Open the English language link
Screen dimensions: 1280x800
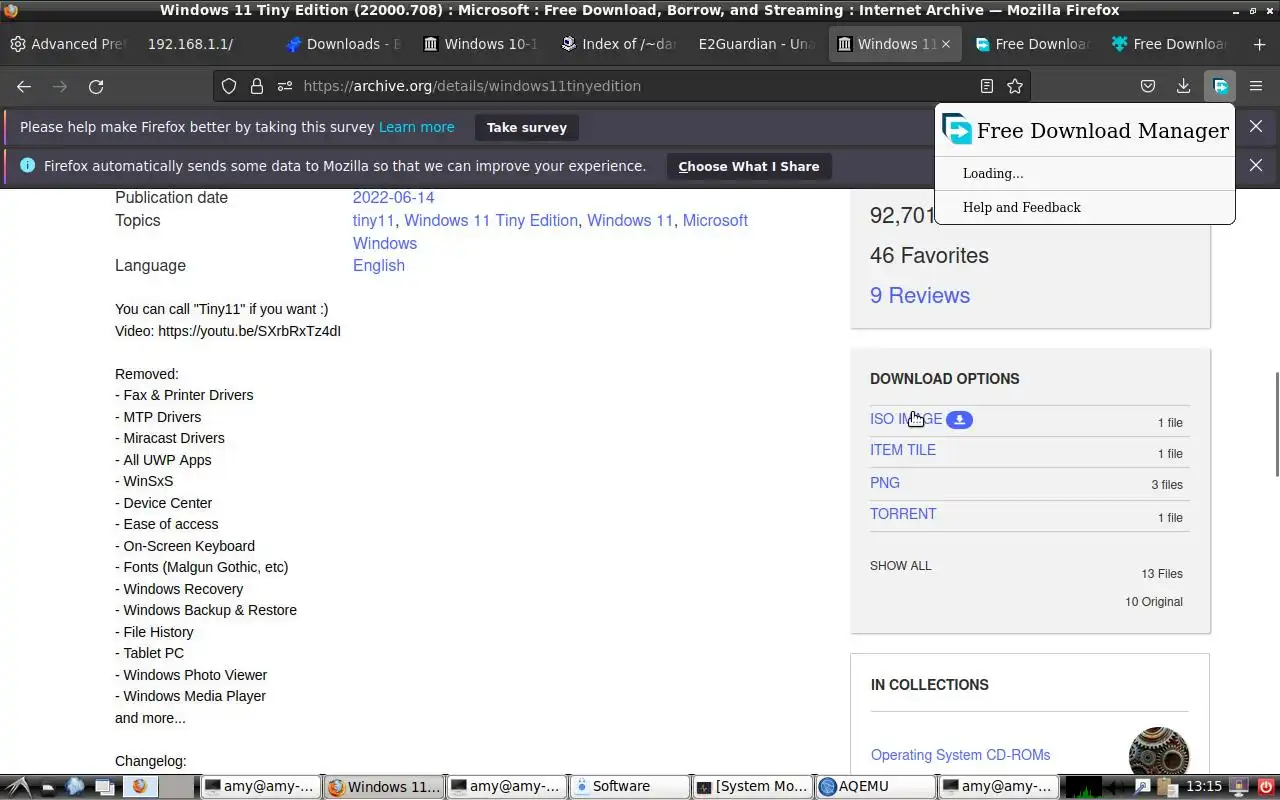pyautogui.click(x=379, y=265)
